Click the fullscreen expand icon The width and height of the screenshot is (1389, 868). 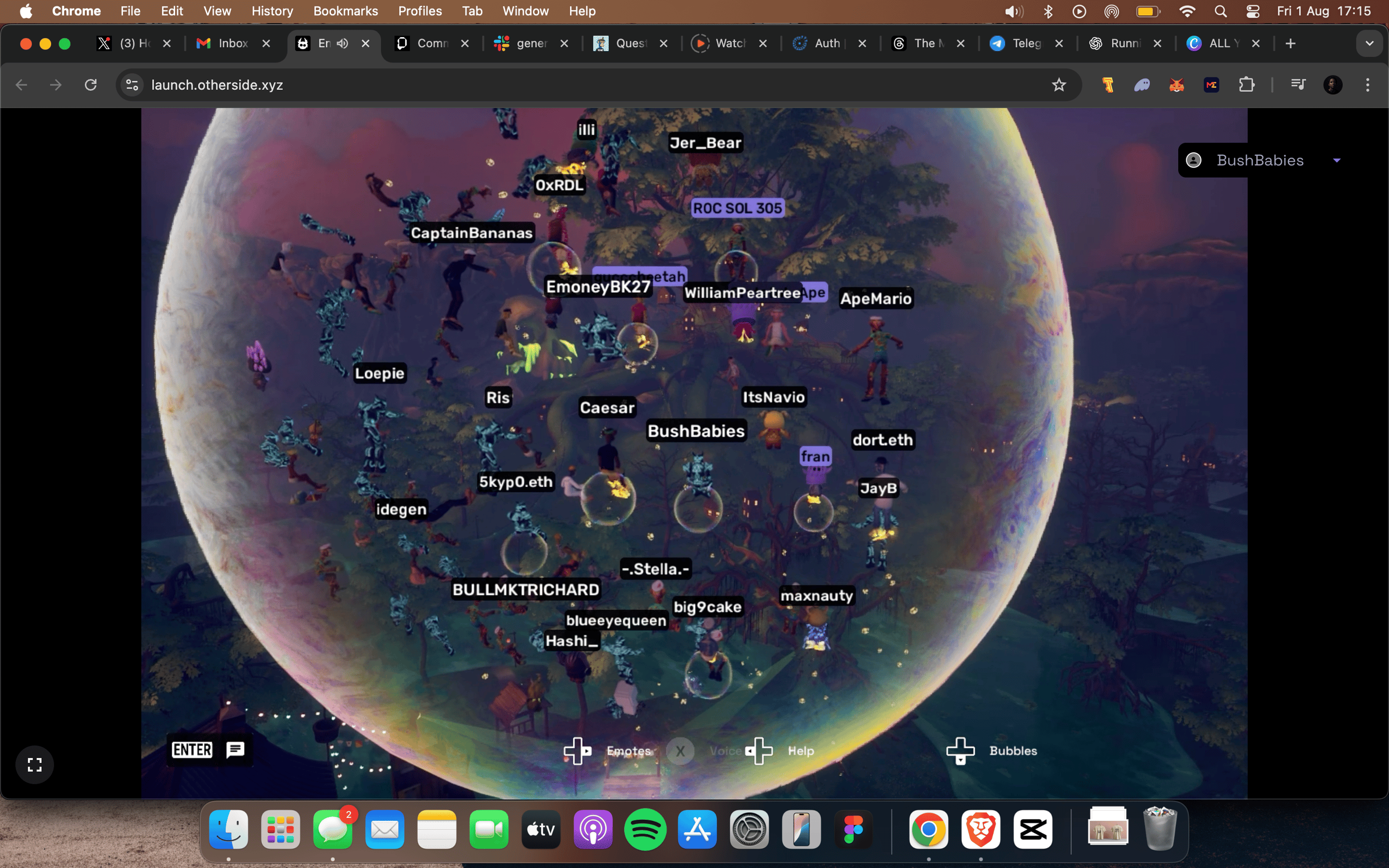pos(34,764)
